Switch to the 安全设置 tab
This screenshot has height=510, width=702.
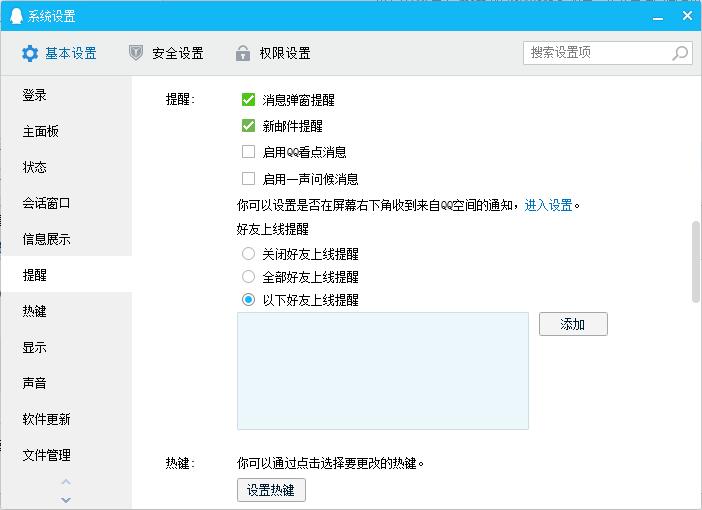coord(166,53)
